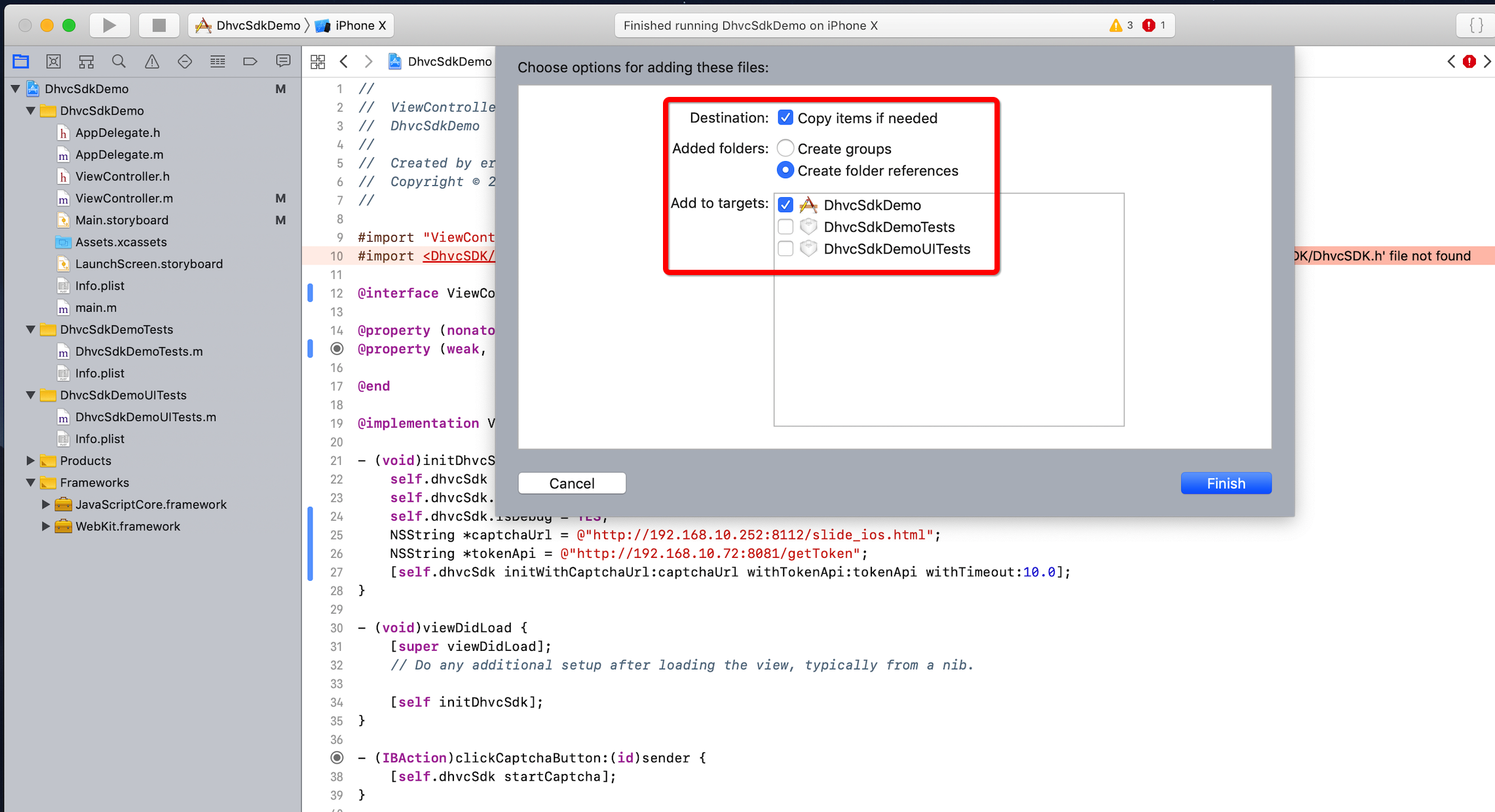Go forward in editor history
The width and height of the screenshot is (1495, 812).
[x=368, y=62]
